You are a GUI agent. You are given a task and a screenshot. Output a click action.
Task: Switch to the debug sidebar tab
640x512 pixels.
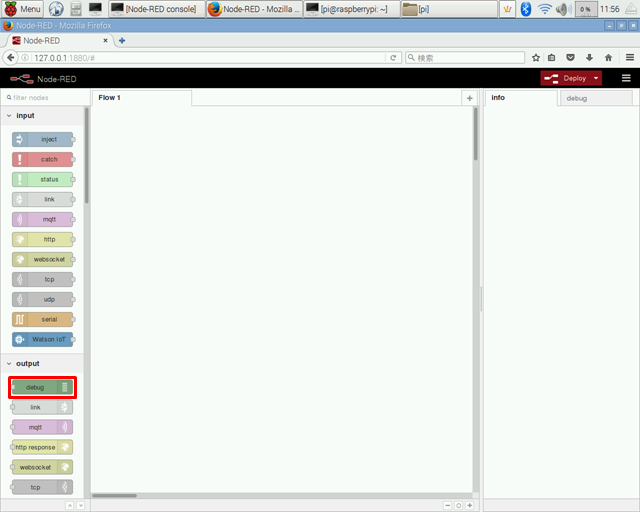click(x=596, y=98)
